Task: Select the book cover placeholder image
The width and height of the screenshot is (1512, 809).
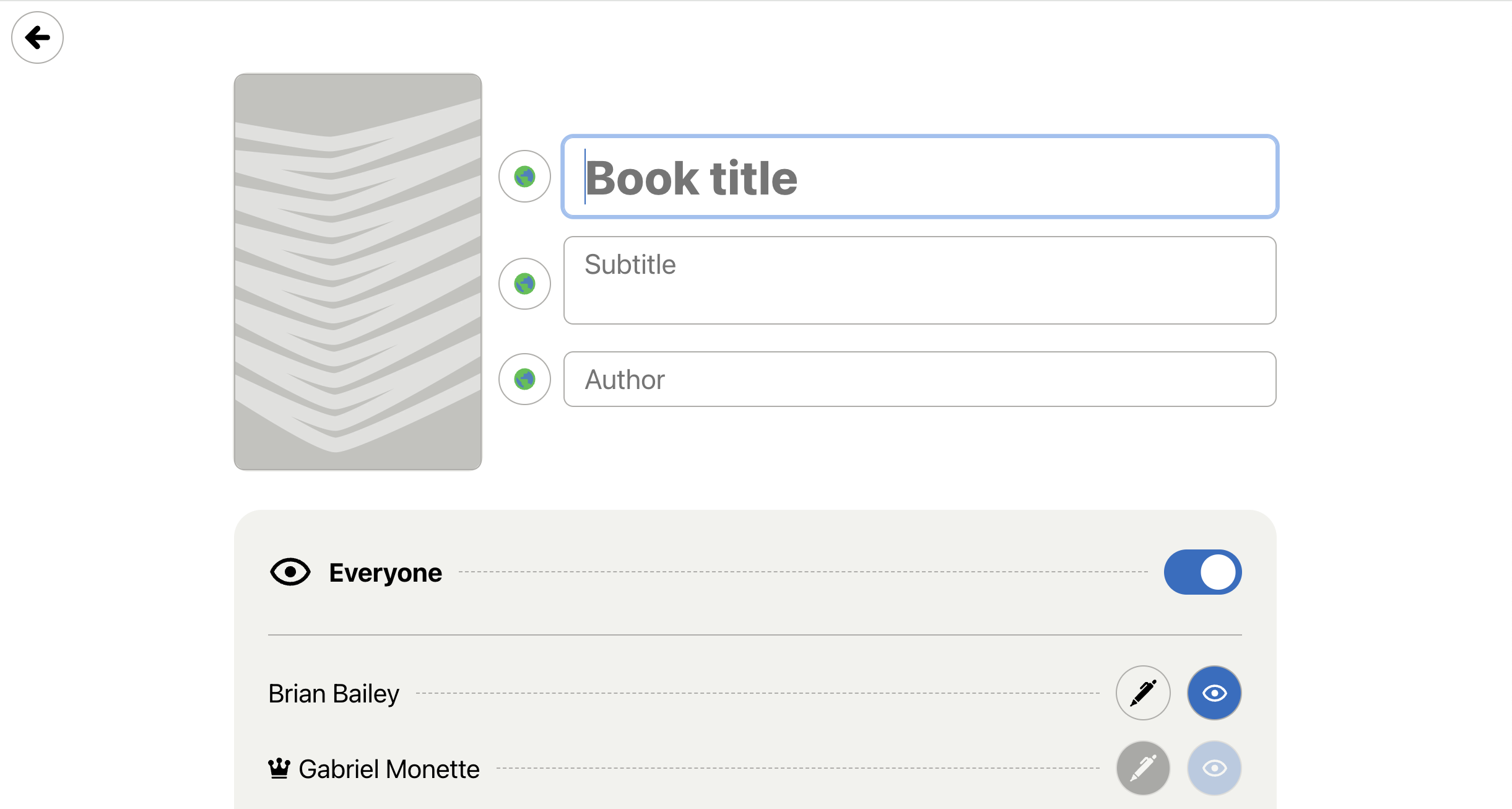Action: point(358,271)
